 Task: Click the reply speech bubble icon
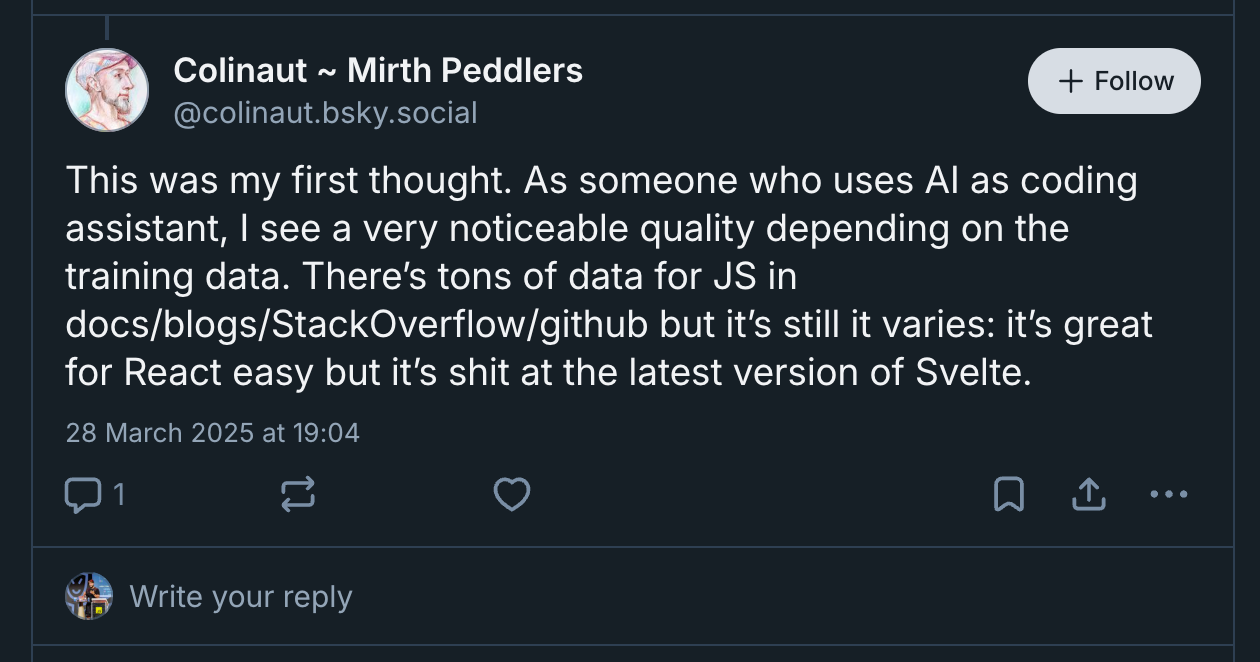[x=83, y=494]
